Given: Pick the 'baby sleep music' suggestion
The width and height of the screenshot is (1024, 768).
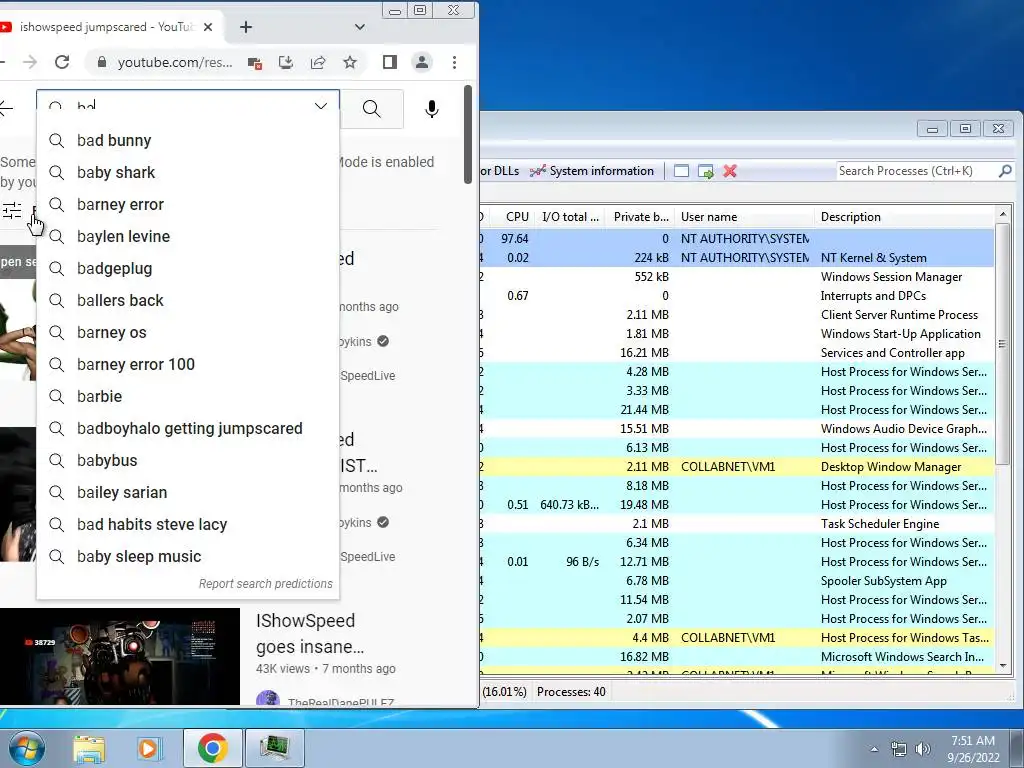Looking at the screenshot, I should pyautogui.click(x=188, y=556).
